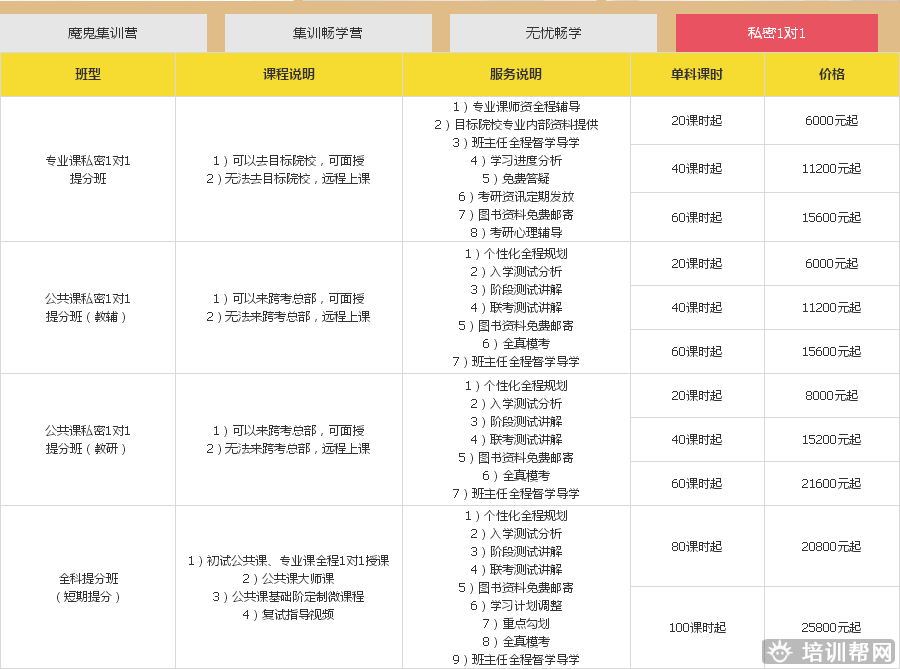Click the 8000元起 price
This screenshot has width=900, height=669.
point(831,396)
